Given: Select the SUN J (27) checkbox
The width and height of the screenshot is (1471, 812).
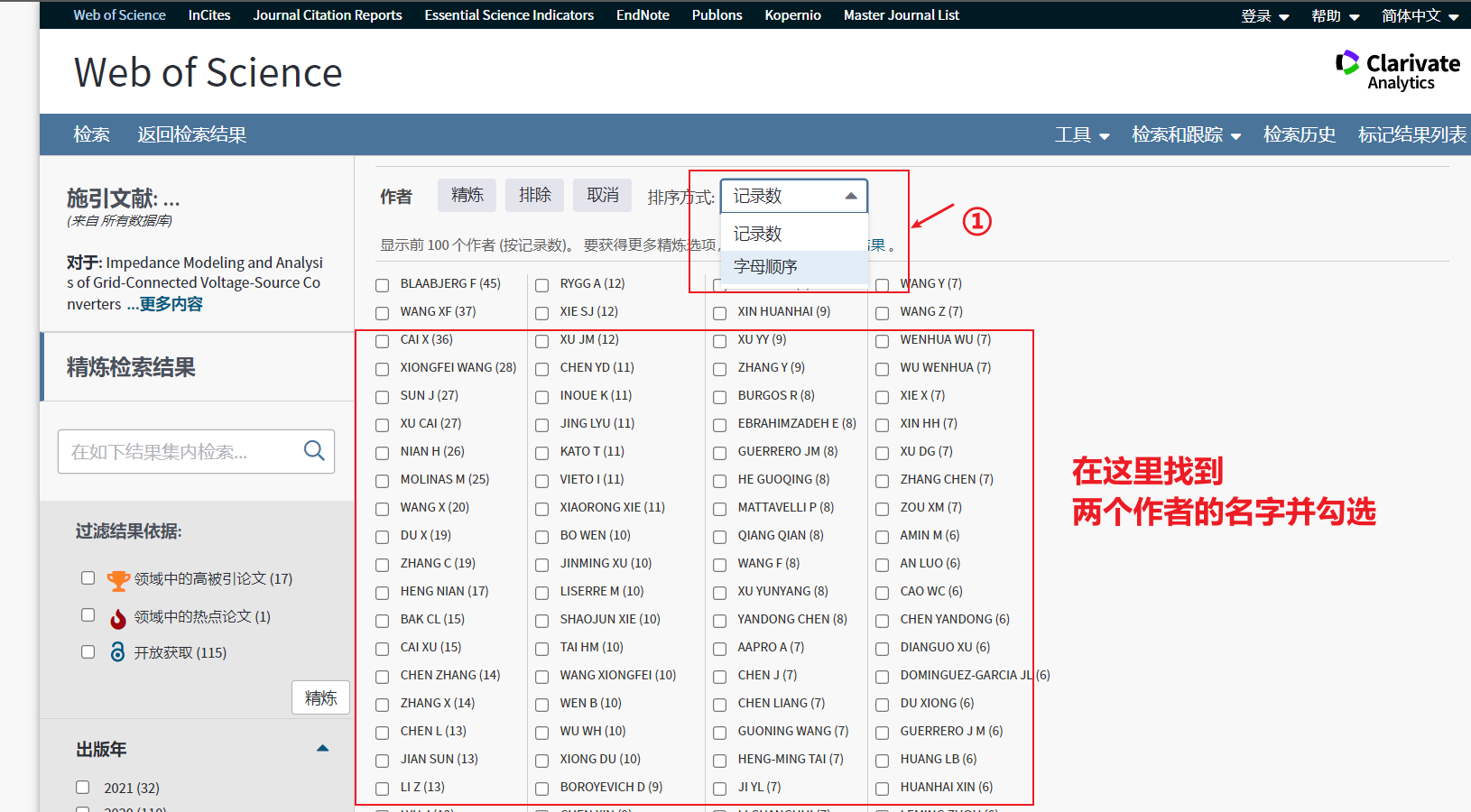Looking at the screenshot, I should click(x=383, y=397).
